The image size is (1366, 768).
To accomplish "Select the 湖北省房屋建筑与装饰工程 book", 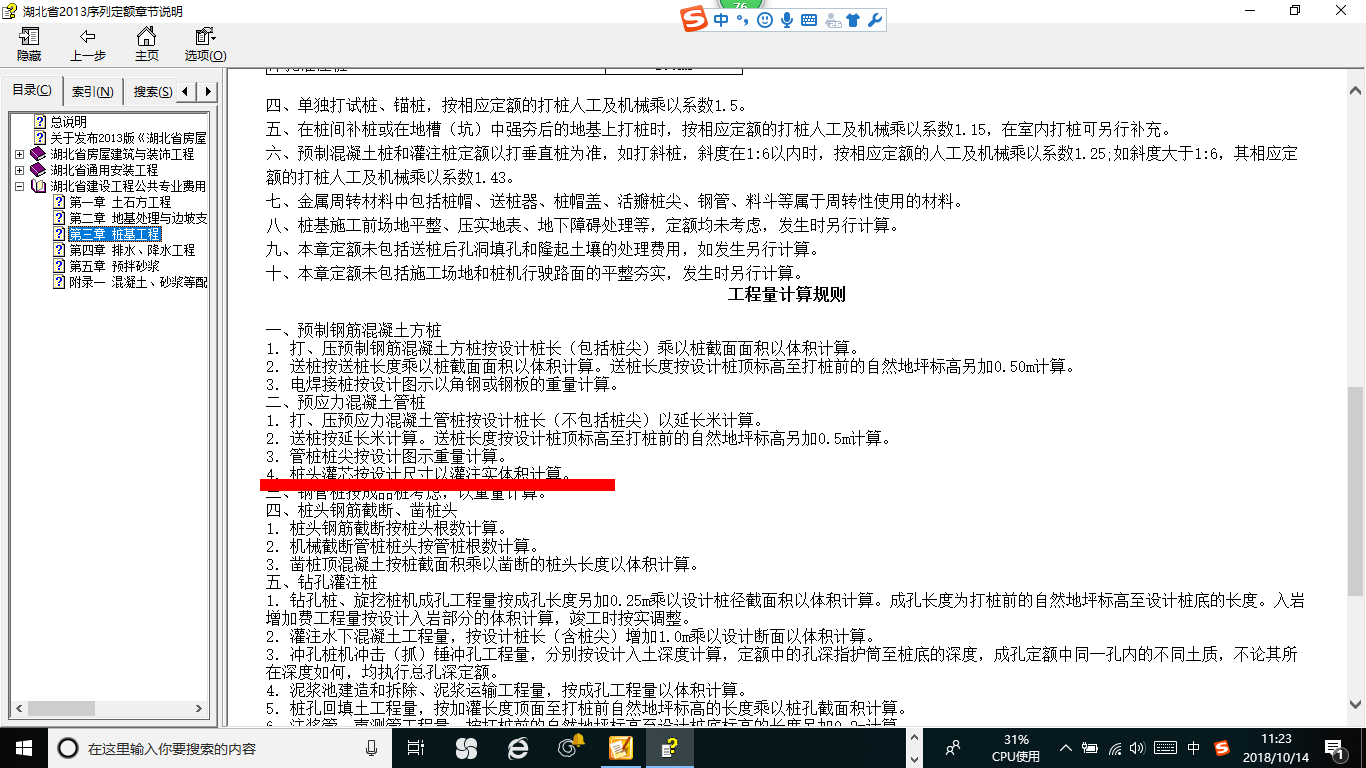I will click(122, 154).
